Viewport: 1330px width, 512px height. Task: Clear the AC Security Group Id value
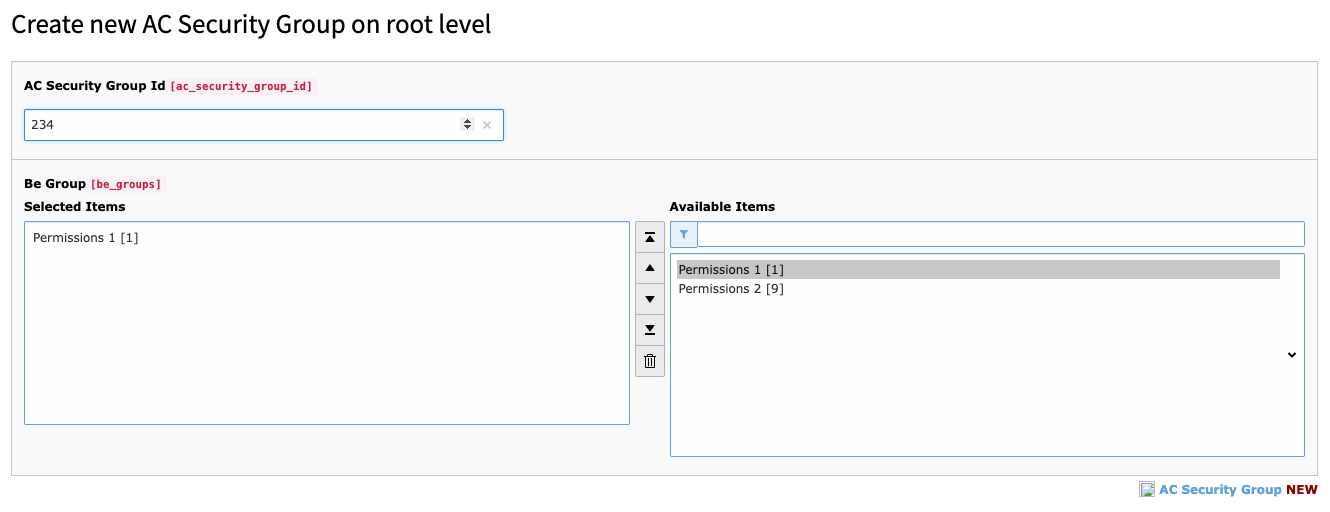tap(487, 125)
